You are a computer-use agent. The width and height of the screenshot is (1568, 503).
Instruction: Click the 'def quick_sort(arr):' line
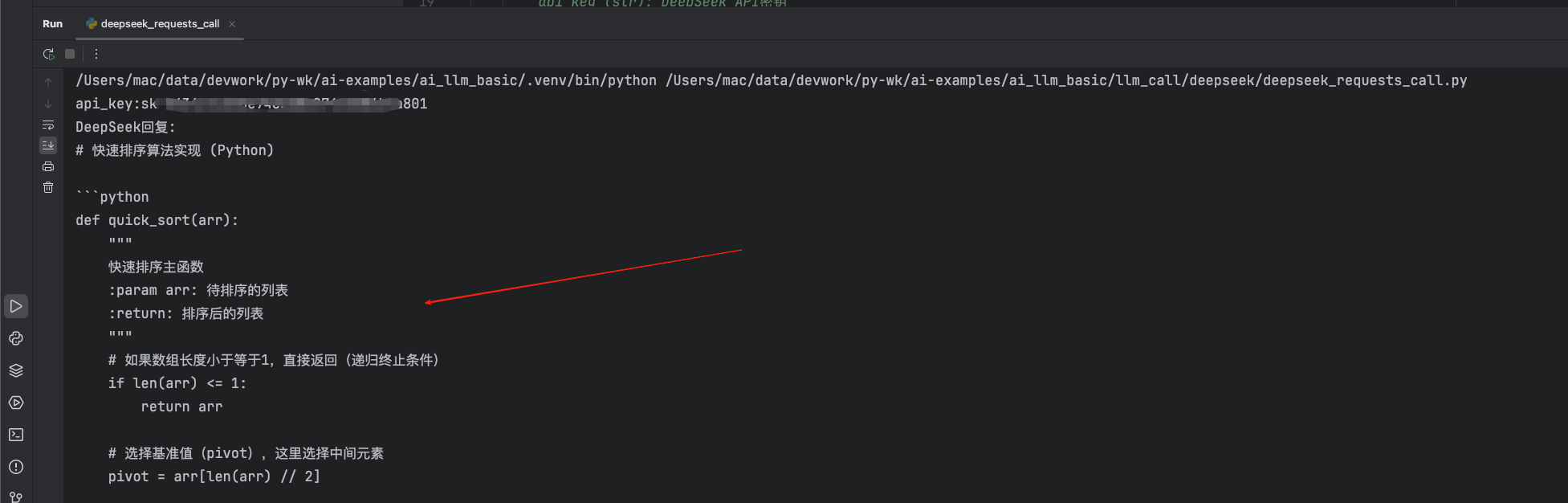157,220
